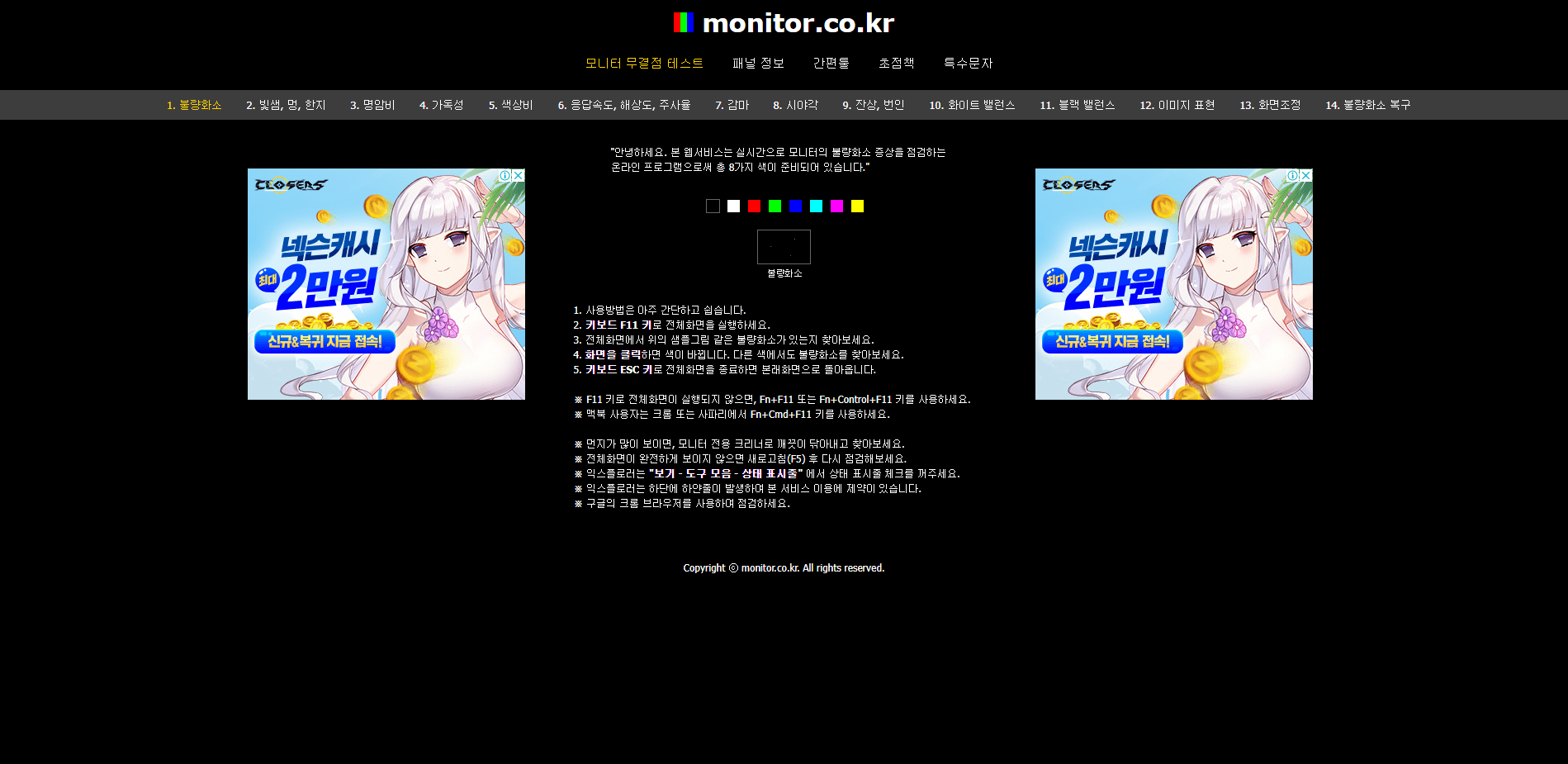Select tab 5. 색상비

click(x=510, y=105)
